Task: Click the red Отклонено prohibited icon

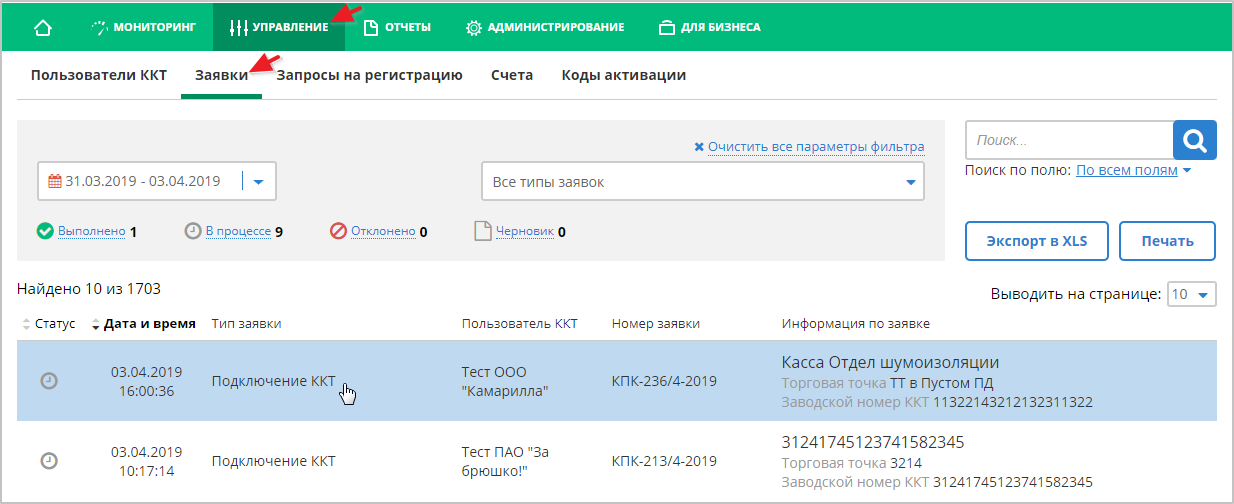Action: click(x=338, y=231)
